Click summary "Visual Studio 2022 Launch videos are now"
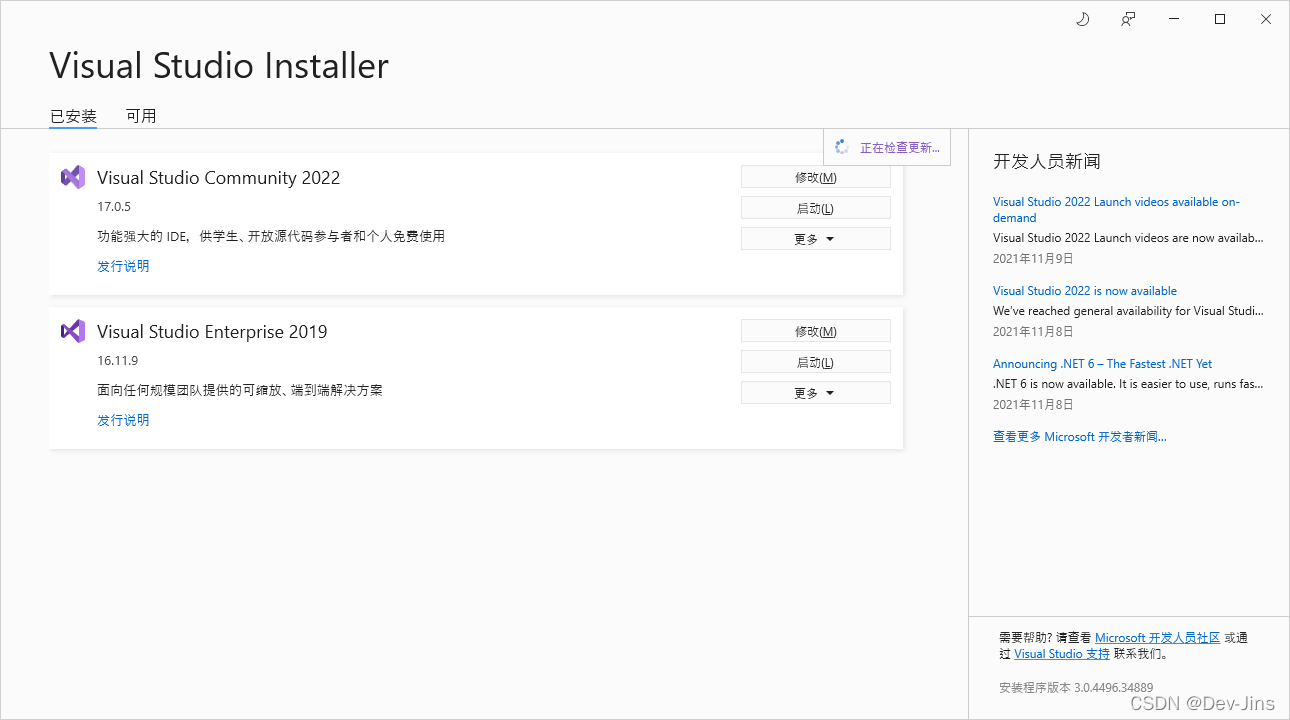The height and width of the screenshot is (720, 1290). click(x=1128, y=238)
